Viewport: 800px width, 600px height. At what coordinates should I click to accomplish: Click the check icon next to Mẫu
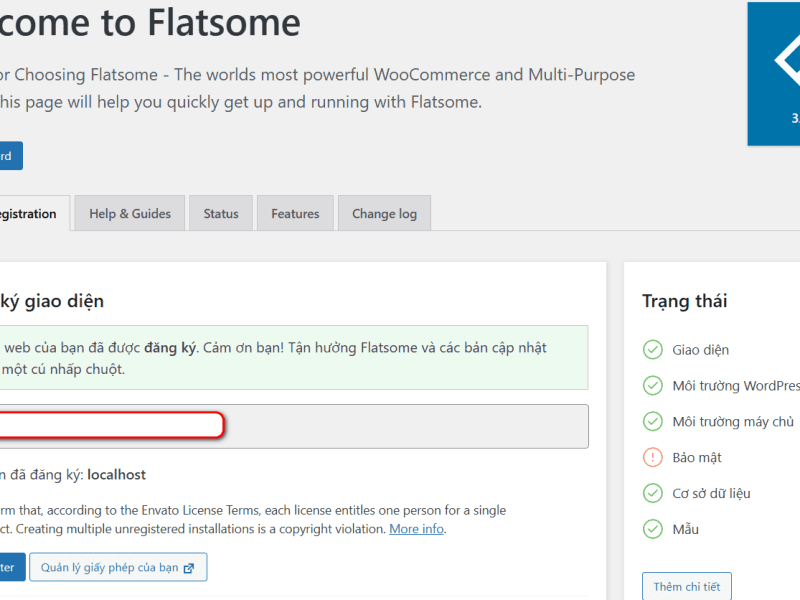coord(653,529)
